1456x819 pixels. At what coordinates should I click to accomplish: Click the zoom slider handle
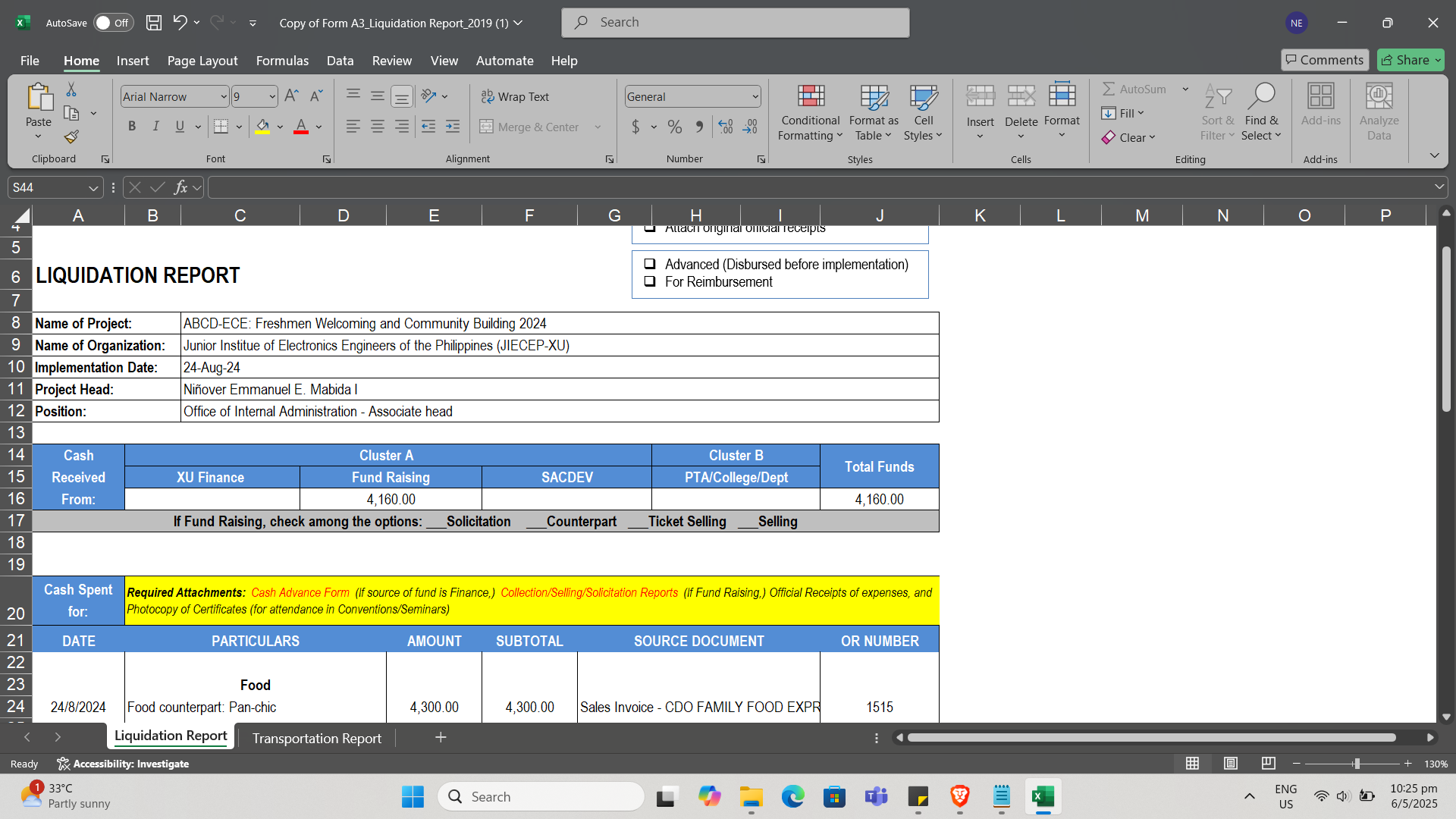(x=1357, y=764)
